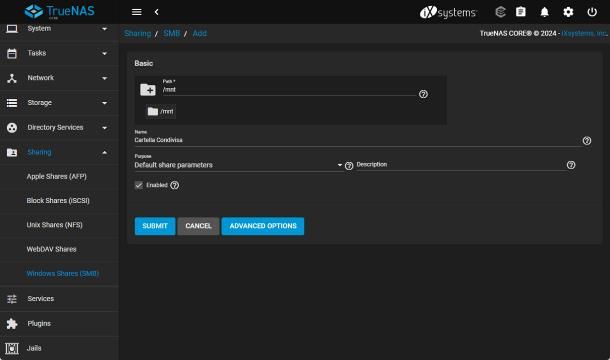Screen dimensions: 610x360
Task: Uncheck the Enabled checkbox
Action: [139, 185]
